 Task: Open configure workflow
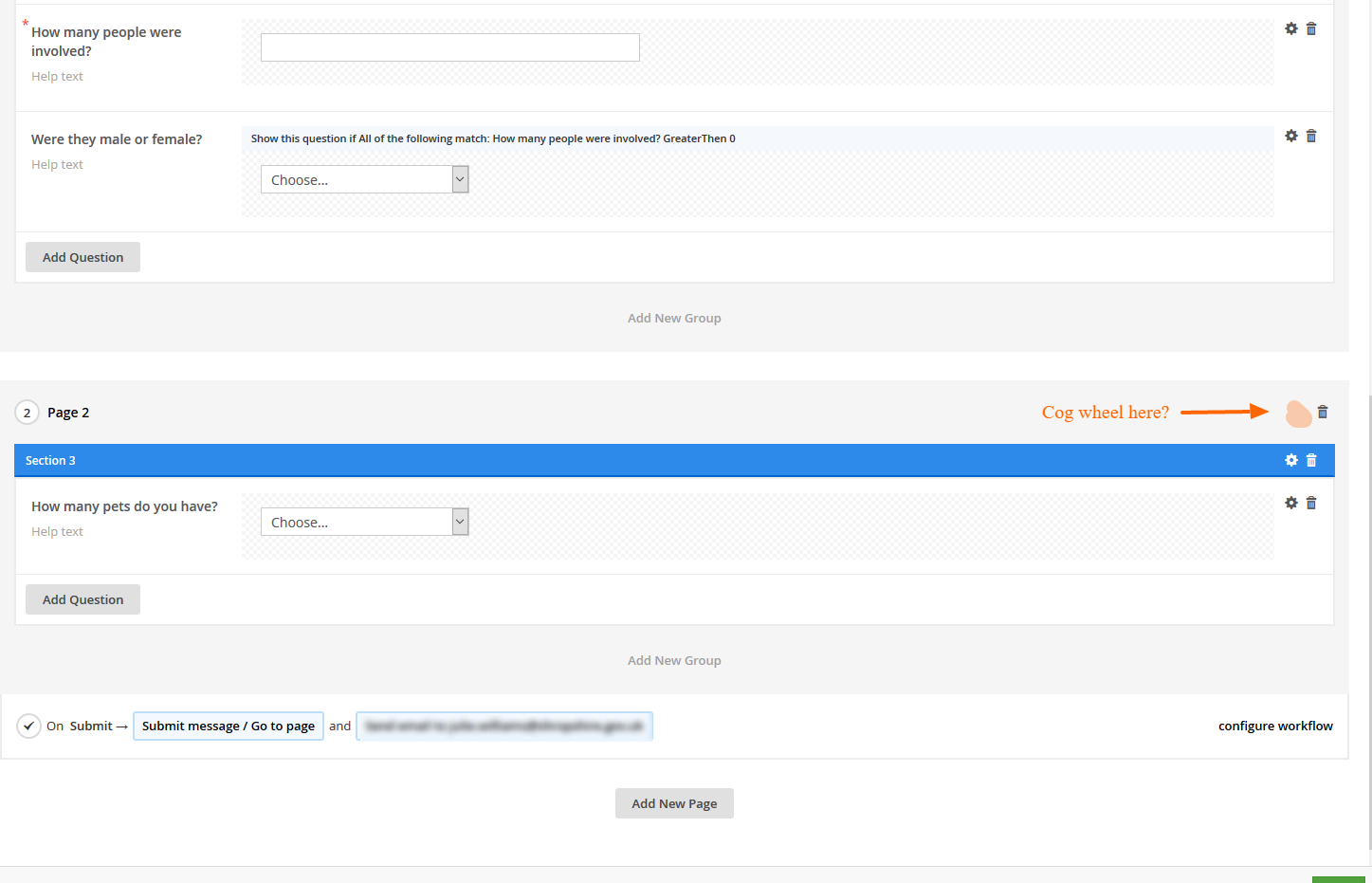pyautogui.click(x=1274, y=726)
